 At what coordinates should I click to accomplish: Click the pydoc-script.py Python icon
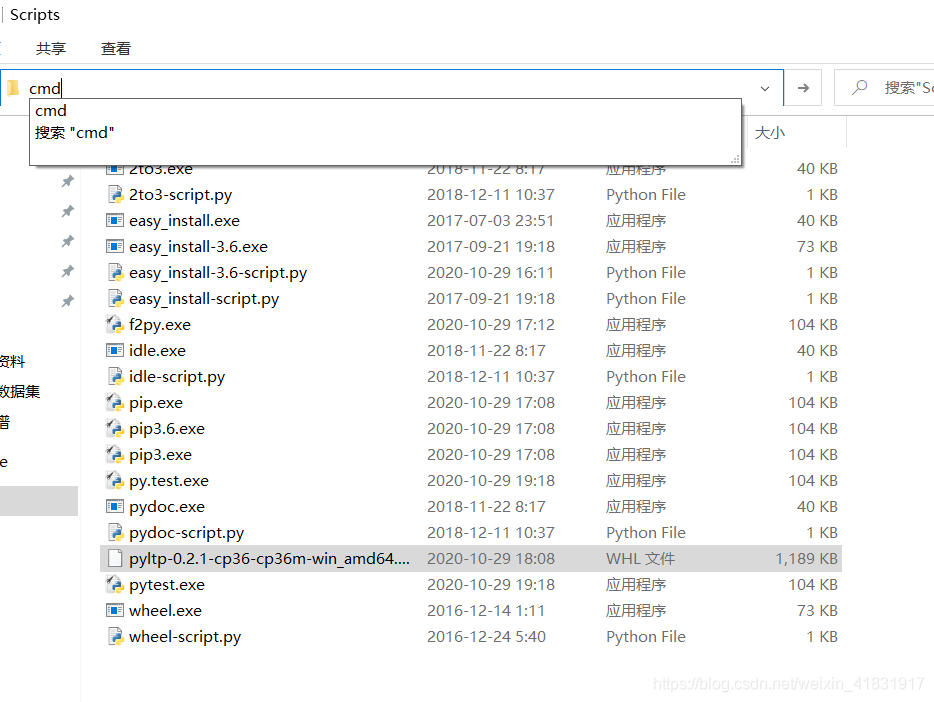[115, 533]
